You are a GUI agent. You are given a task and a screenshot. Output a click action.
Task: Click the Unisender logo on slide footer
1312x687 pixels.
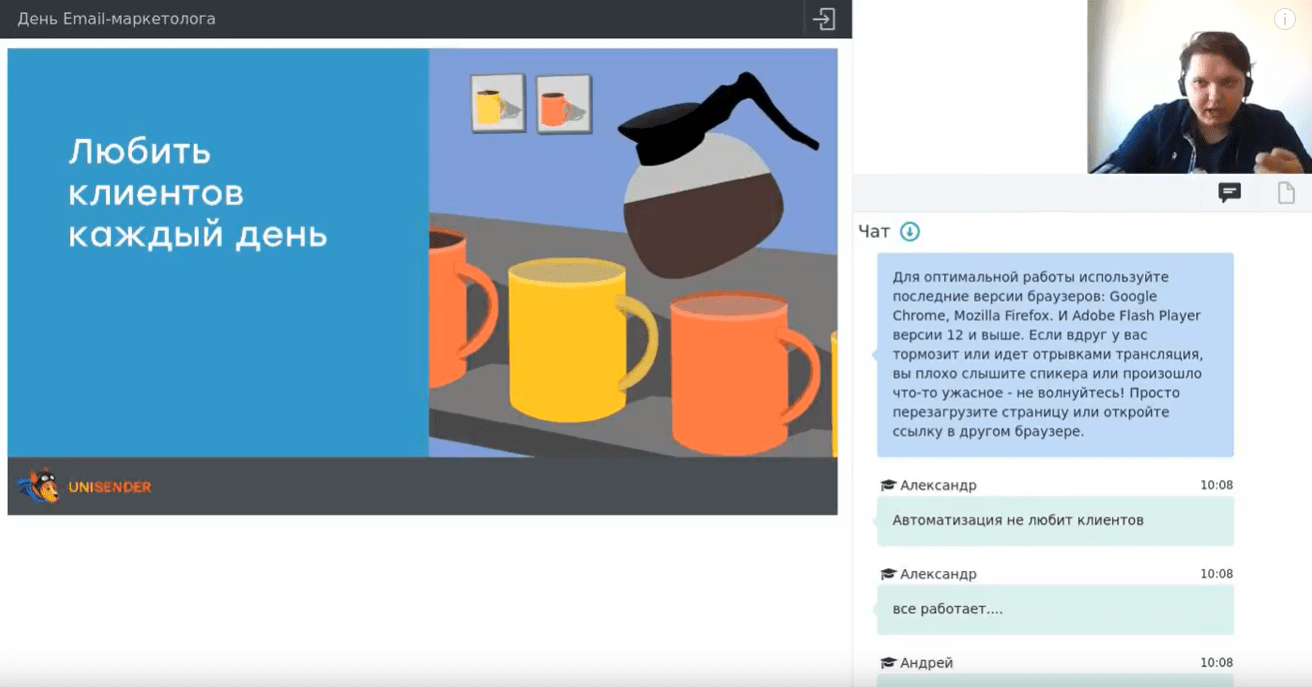tap(84, 487)
